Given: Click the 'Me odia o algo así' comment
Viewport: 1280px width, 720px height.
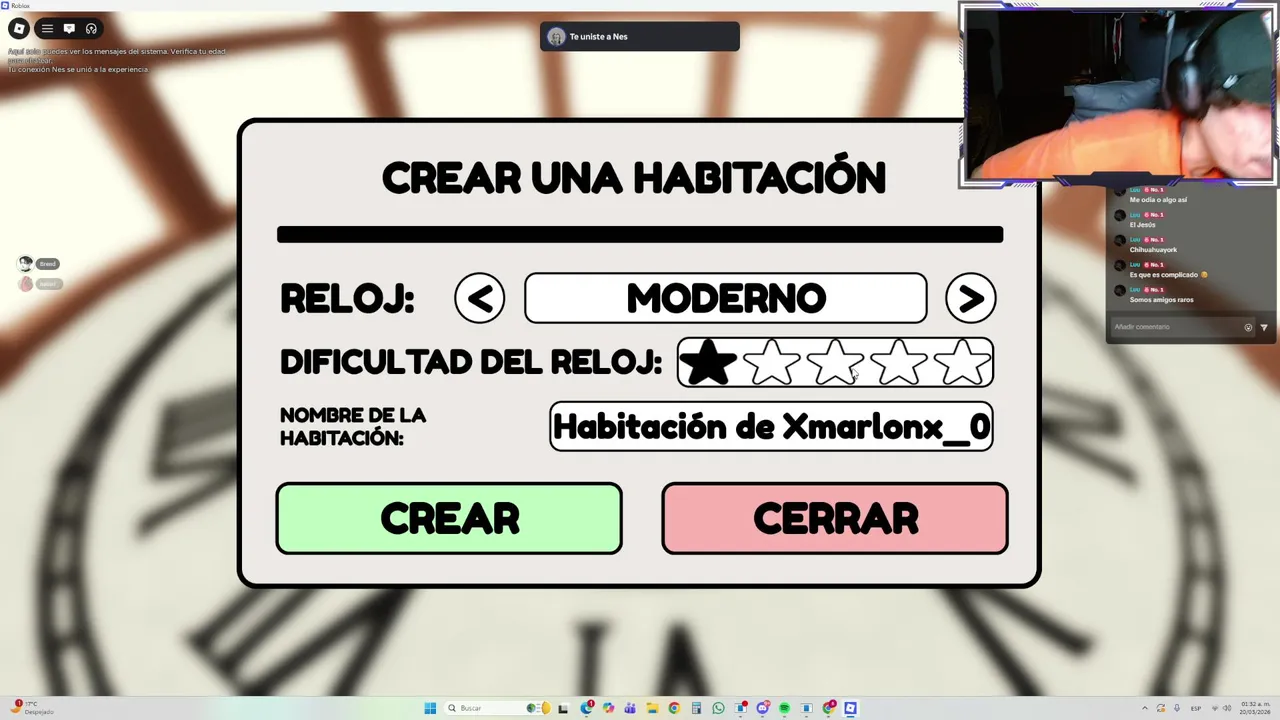Looking at the screenshot, I should [x=1158, y=200].
